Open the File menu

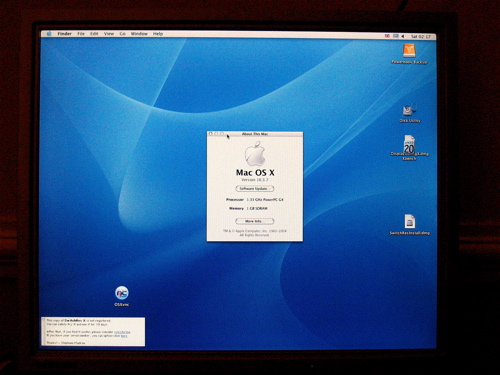81,34
